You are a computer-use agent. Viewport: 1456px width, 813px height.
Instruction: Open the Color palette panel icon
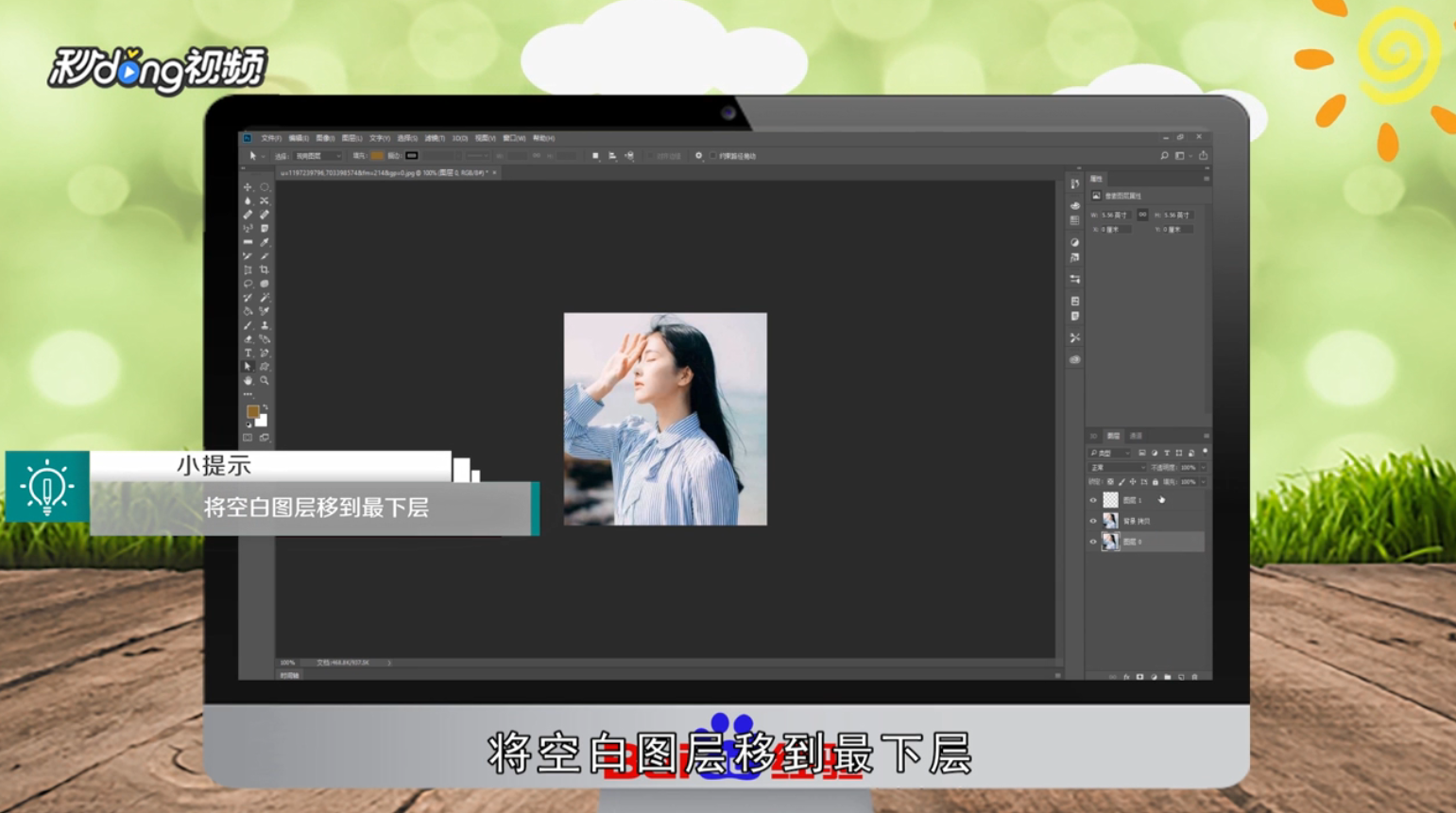1074,204
